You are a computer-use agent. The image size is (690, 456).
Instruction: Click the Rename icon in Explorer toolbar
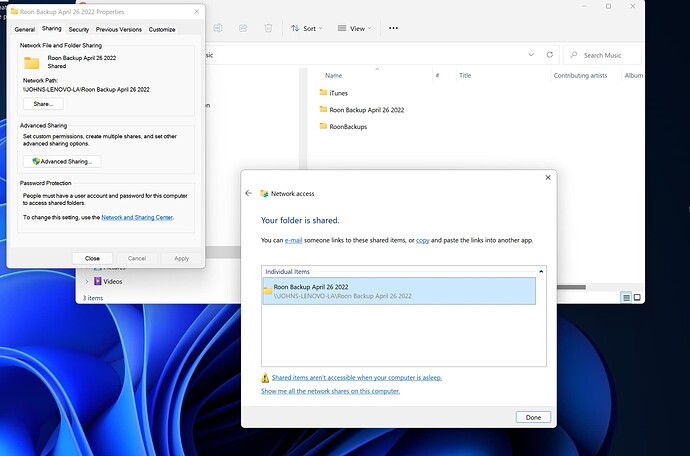point(217,28)
